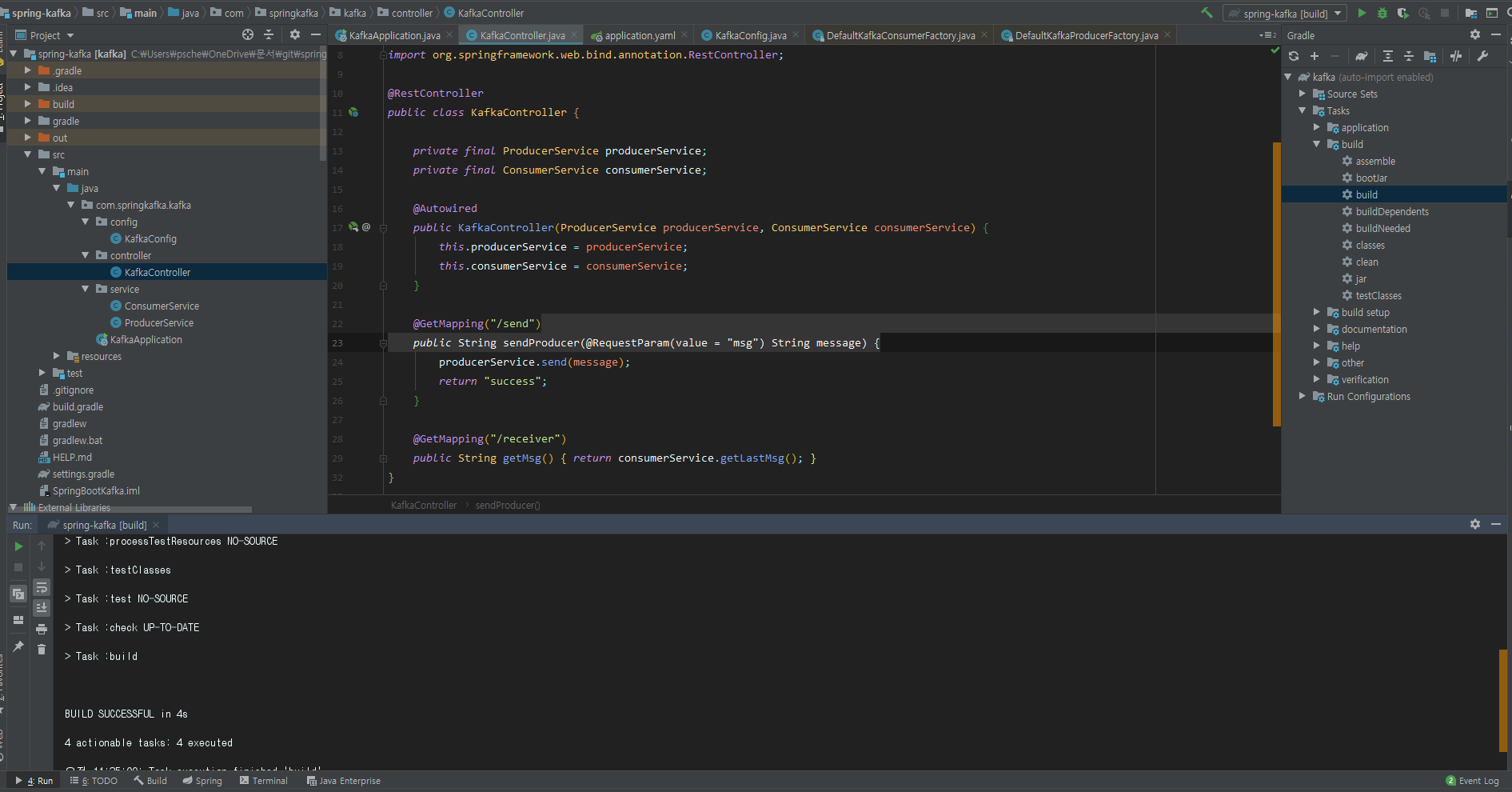Click the Build Project hammer icon
Viewport: 1512px width, 792px height.
pyautogui.click(x=1207, y=13)
